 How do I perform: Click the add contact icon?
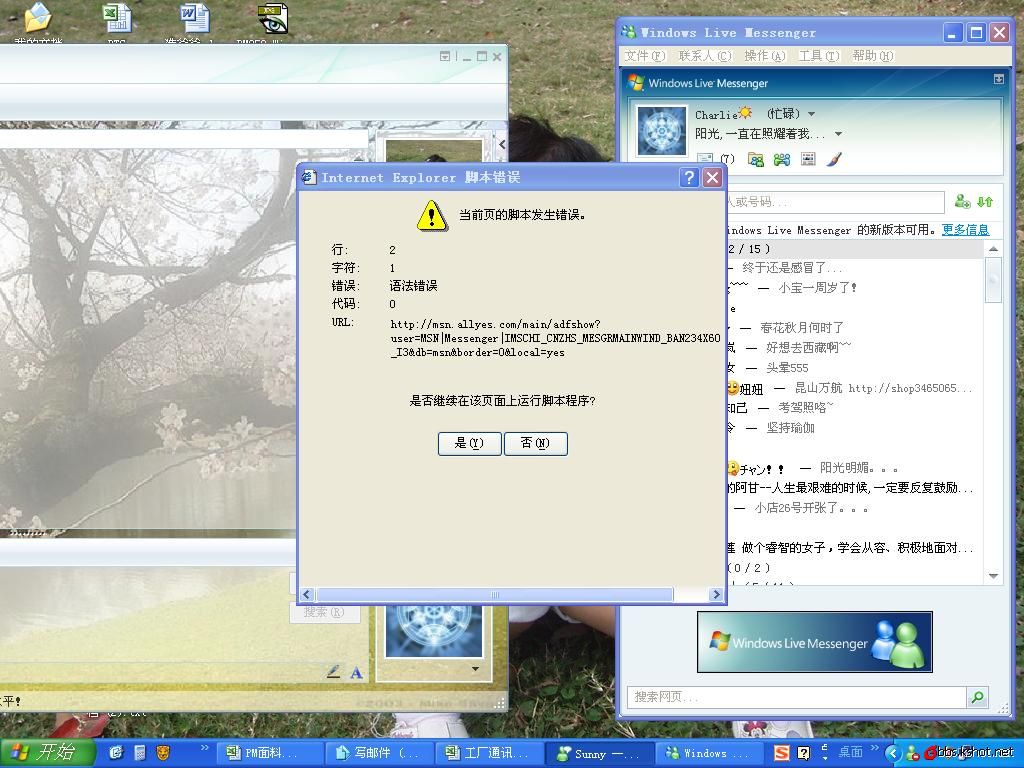tap(962, 202)
